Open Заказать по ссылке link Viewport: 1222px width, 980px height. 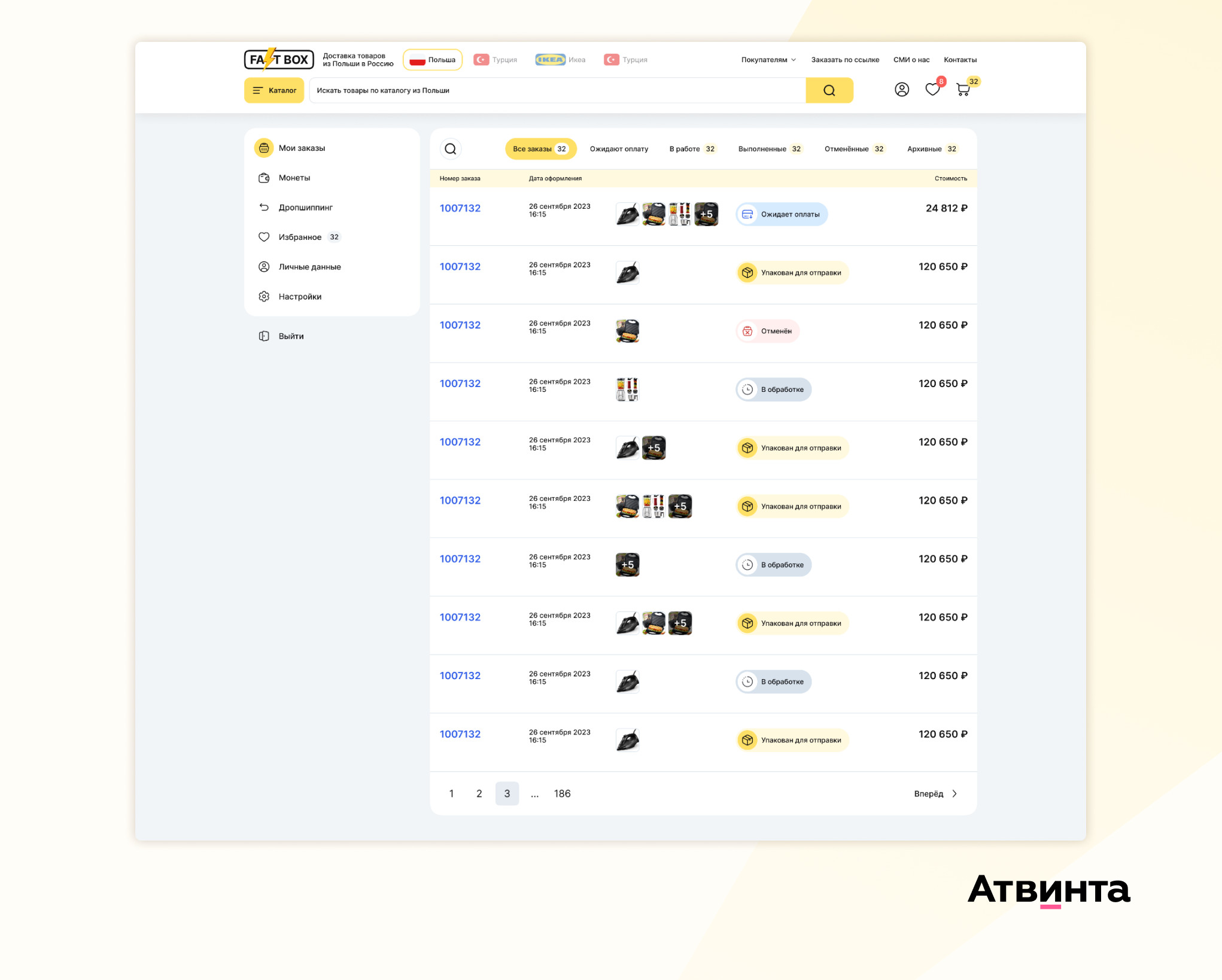[x=845, y=60]
